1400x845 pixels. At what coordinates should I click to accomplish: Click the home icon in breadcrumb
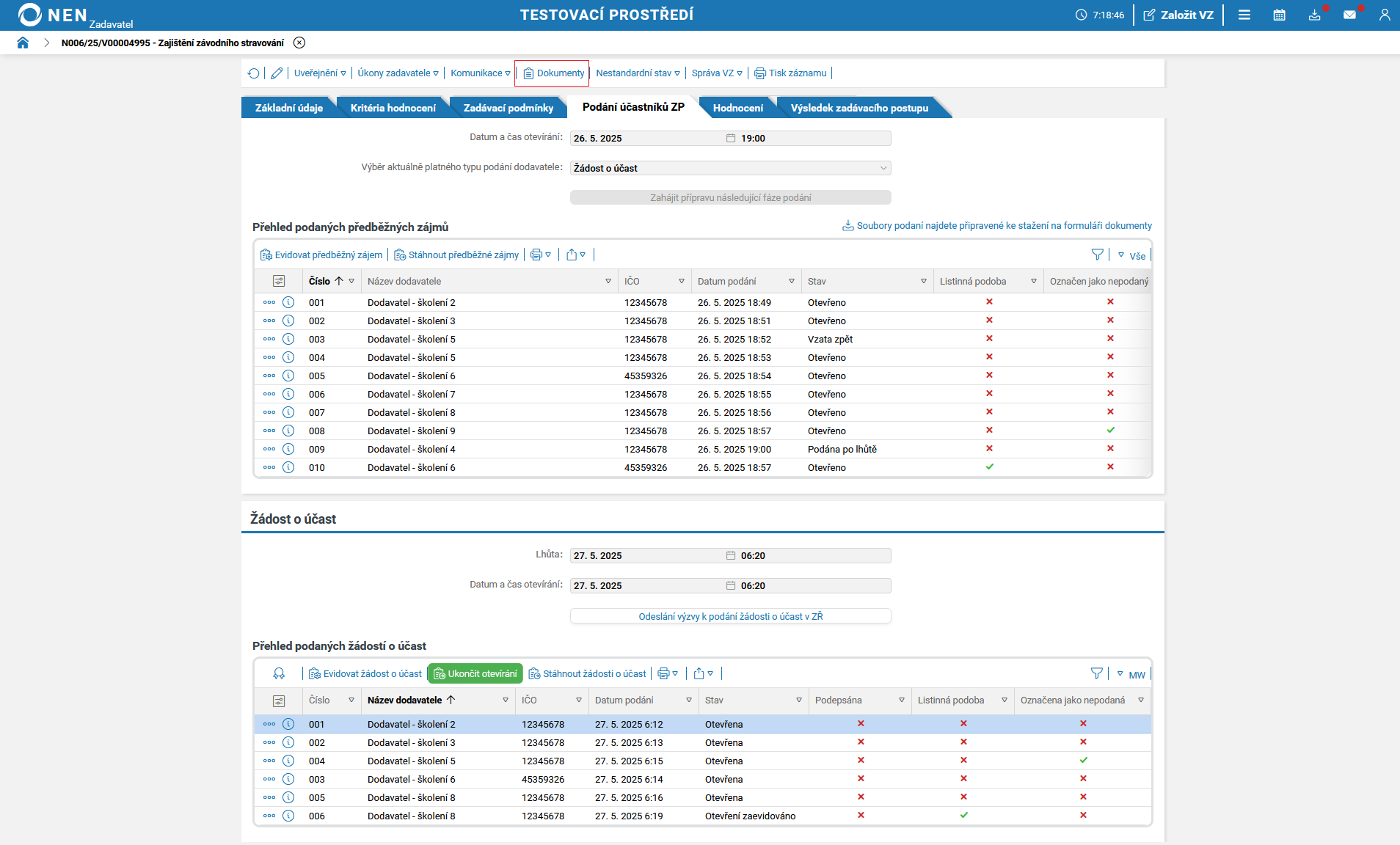click(23, 43)
